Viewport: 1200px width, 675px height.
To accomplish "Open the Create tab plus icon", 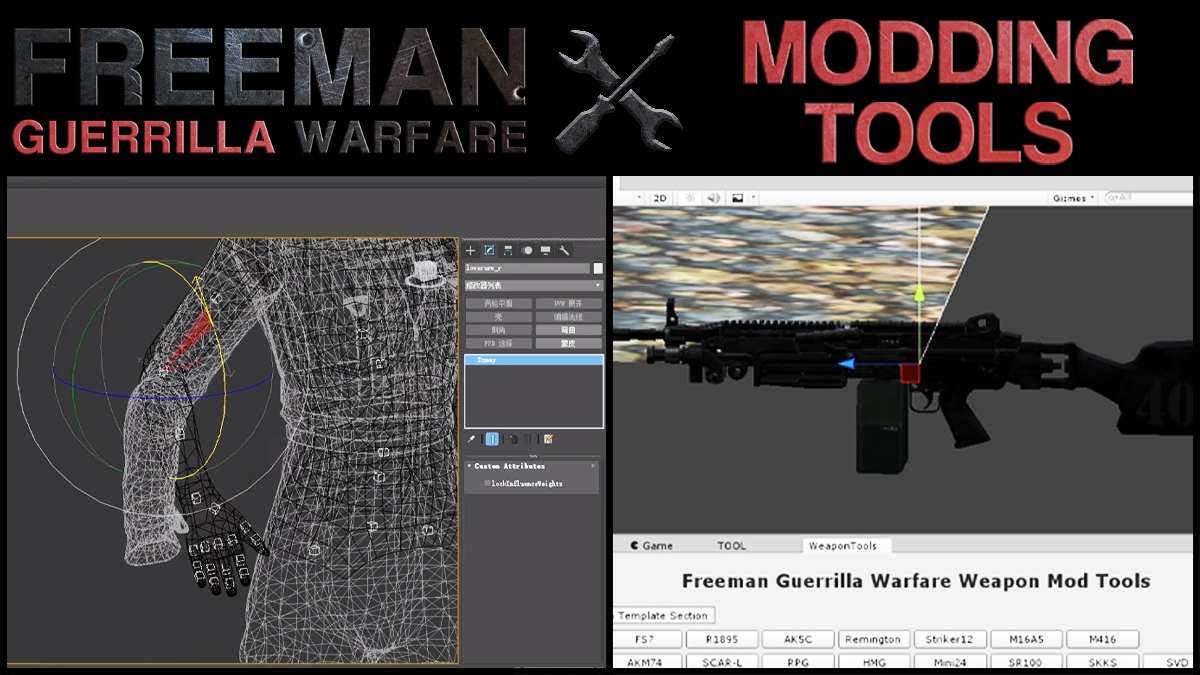I will click(471, 250).
